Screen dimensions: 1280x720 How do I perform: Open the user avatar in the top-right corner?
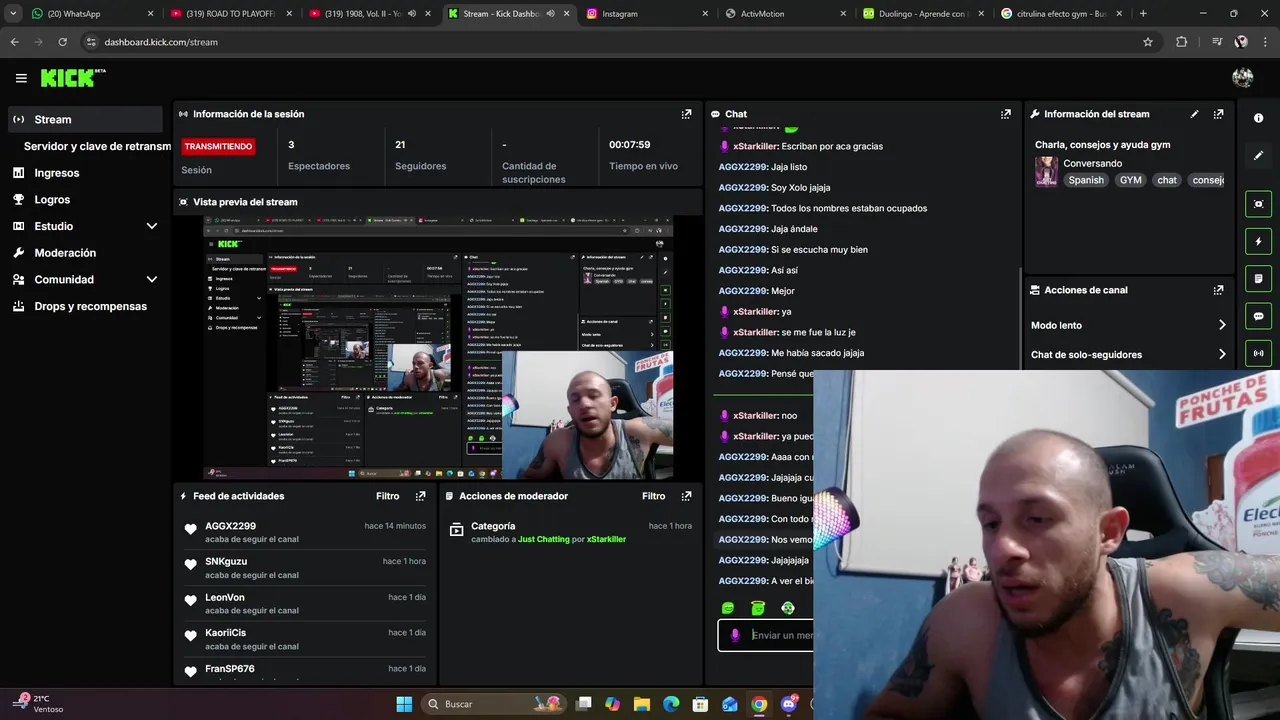tap(1243, 78)
